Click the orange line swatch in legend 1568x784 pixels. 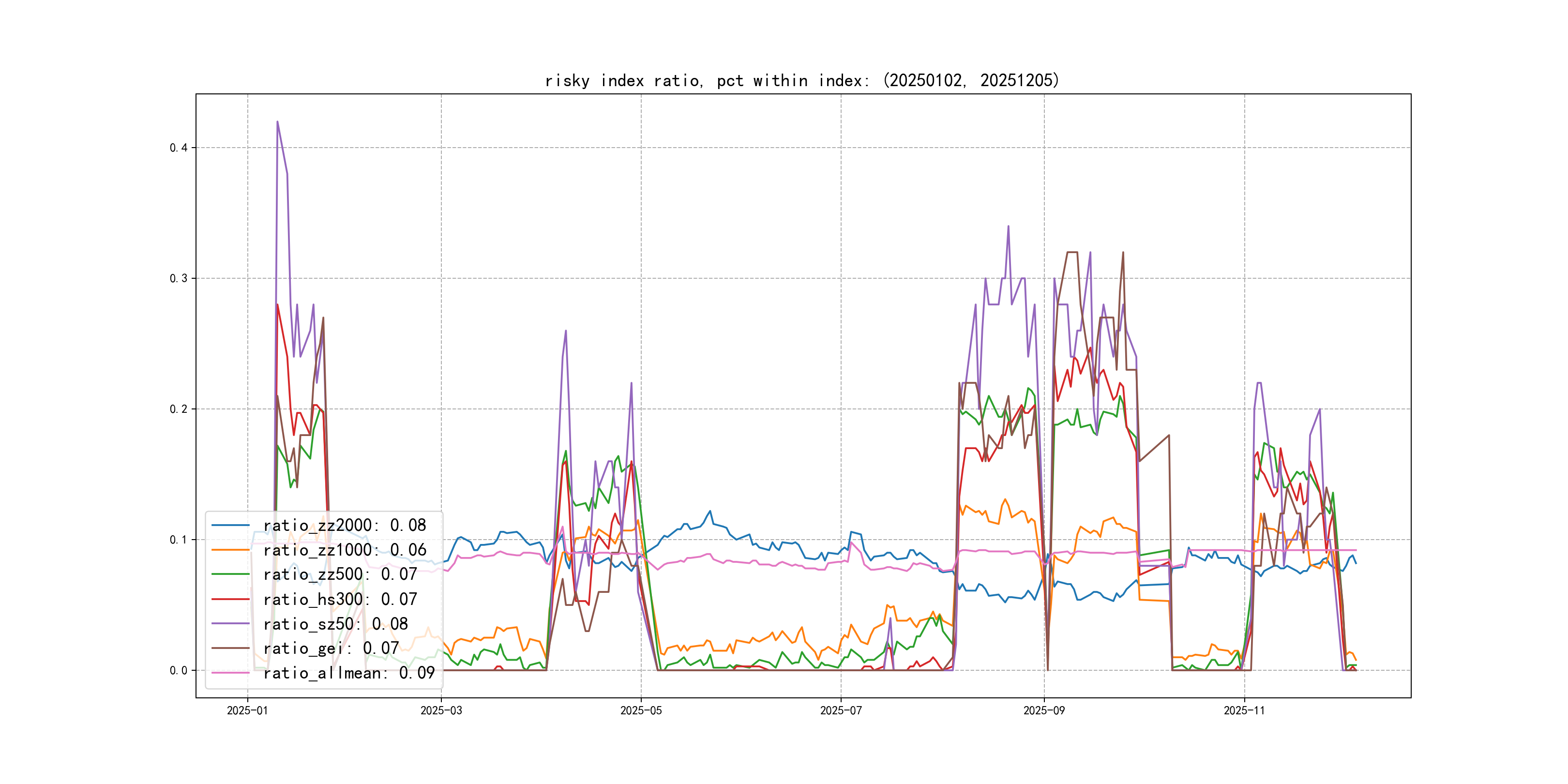tap(230, 550)
